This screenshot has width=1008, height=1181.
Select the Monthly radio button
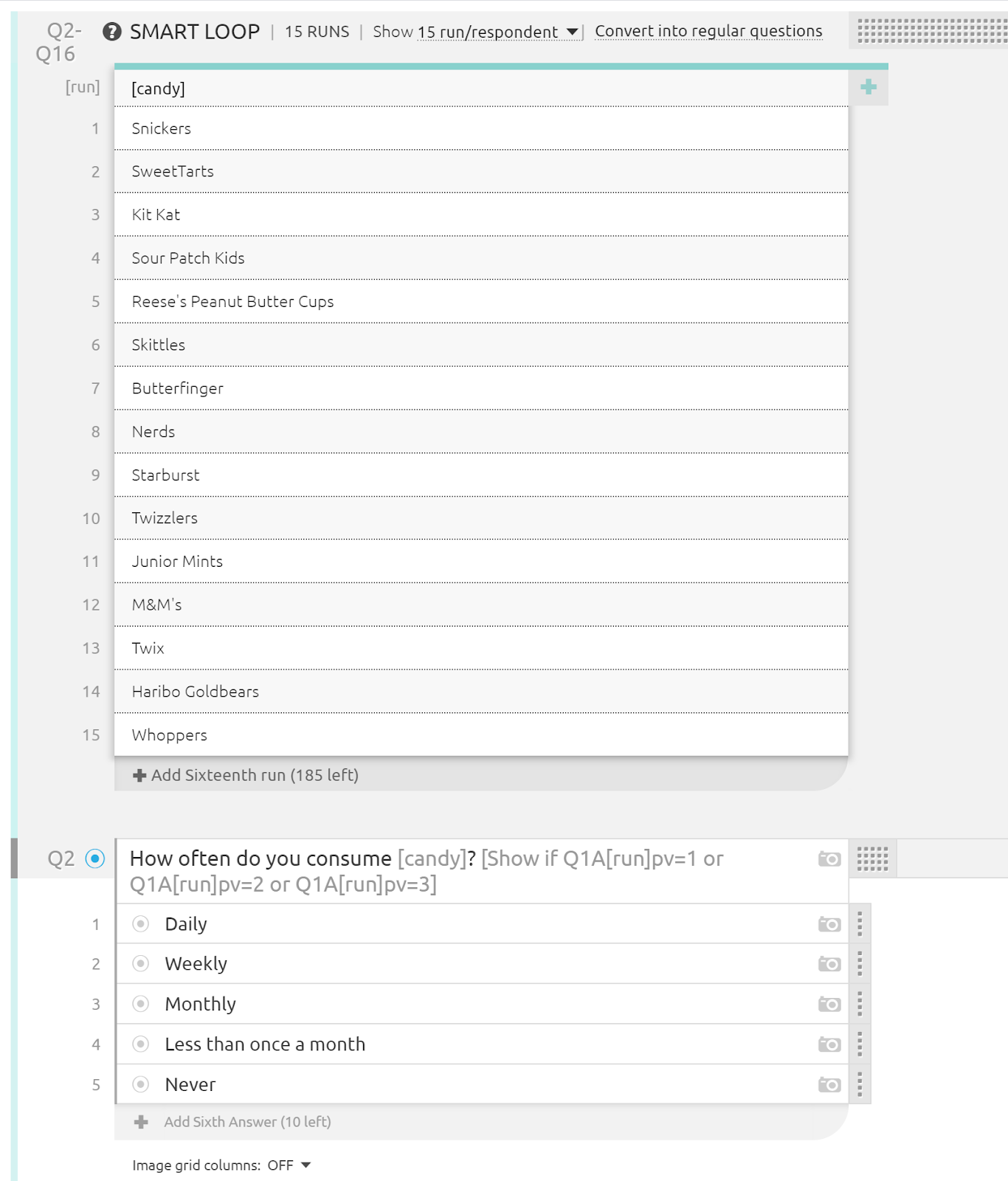point(141,1004)
